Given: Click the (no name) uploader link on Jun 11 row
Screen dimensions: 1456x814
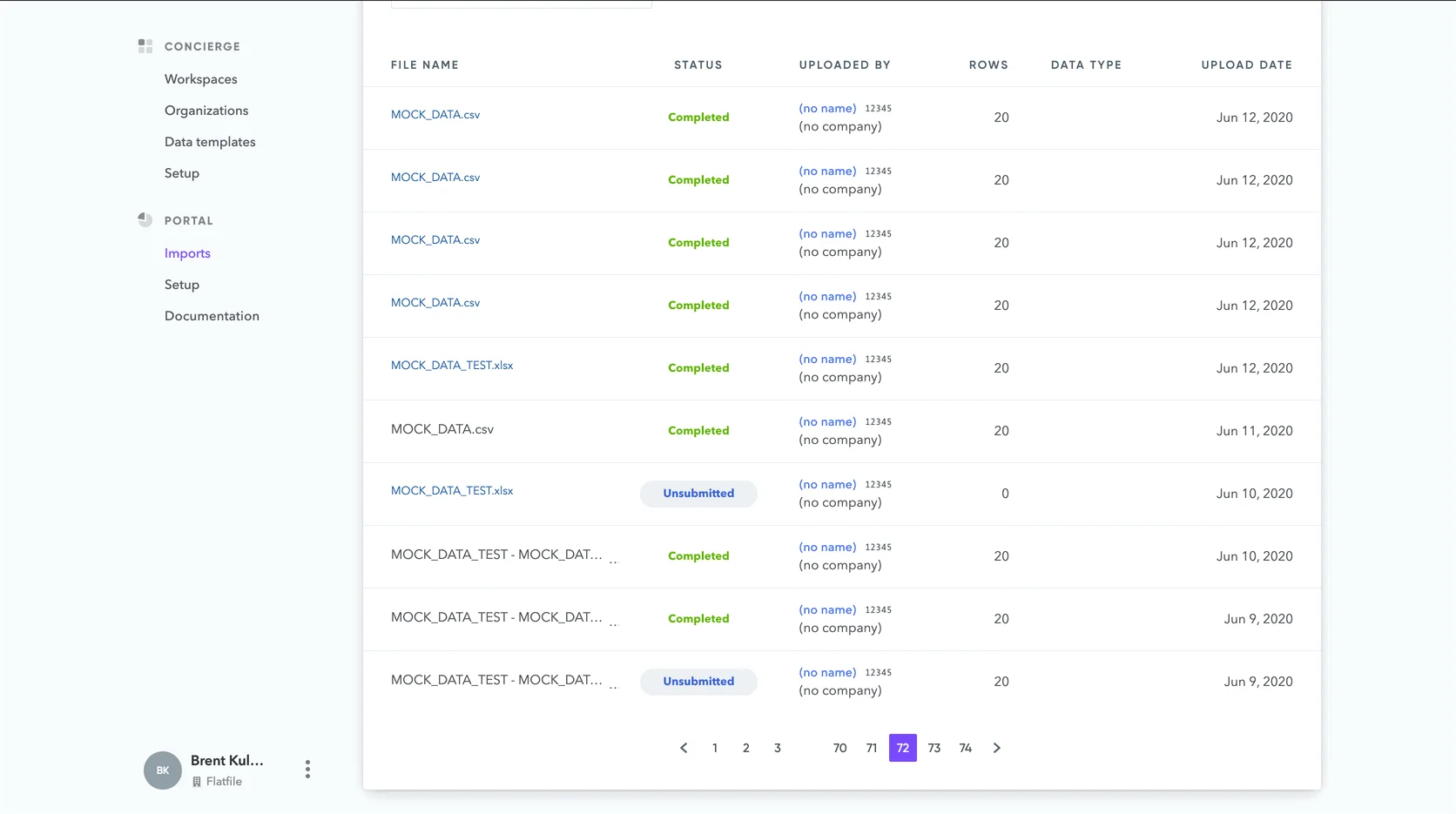Looking at the screenshot, I should click(x=826, y=421).
